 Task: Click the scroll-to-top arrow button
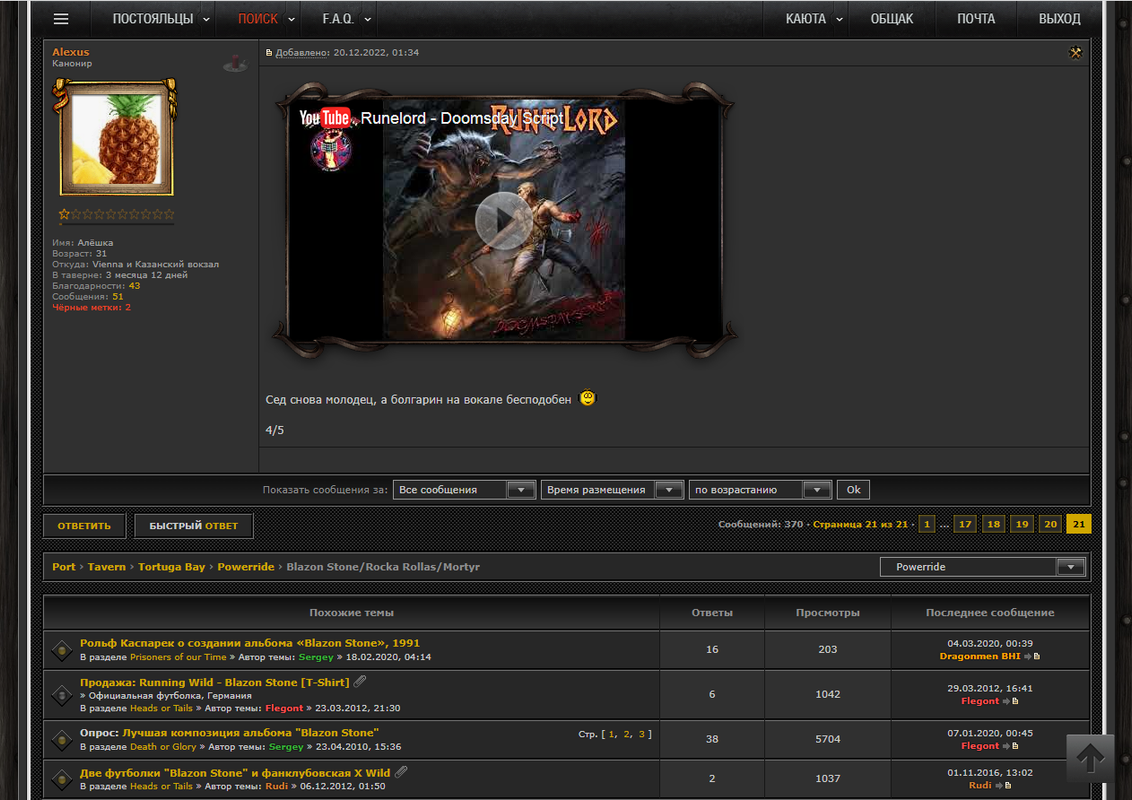point(1090,758)
